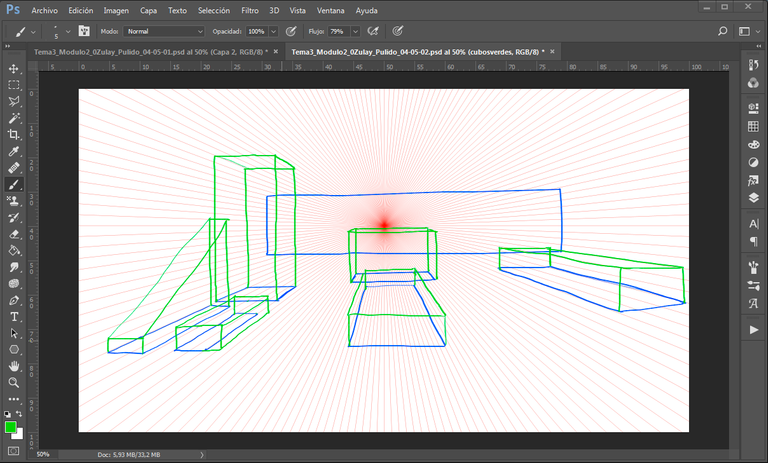Toggle pressure for size button
The image size is (768, 463).
(x=398, y=31)
